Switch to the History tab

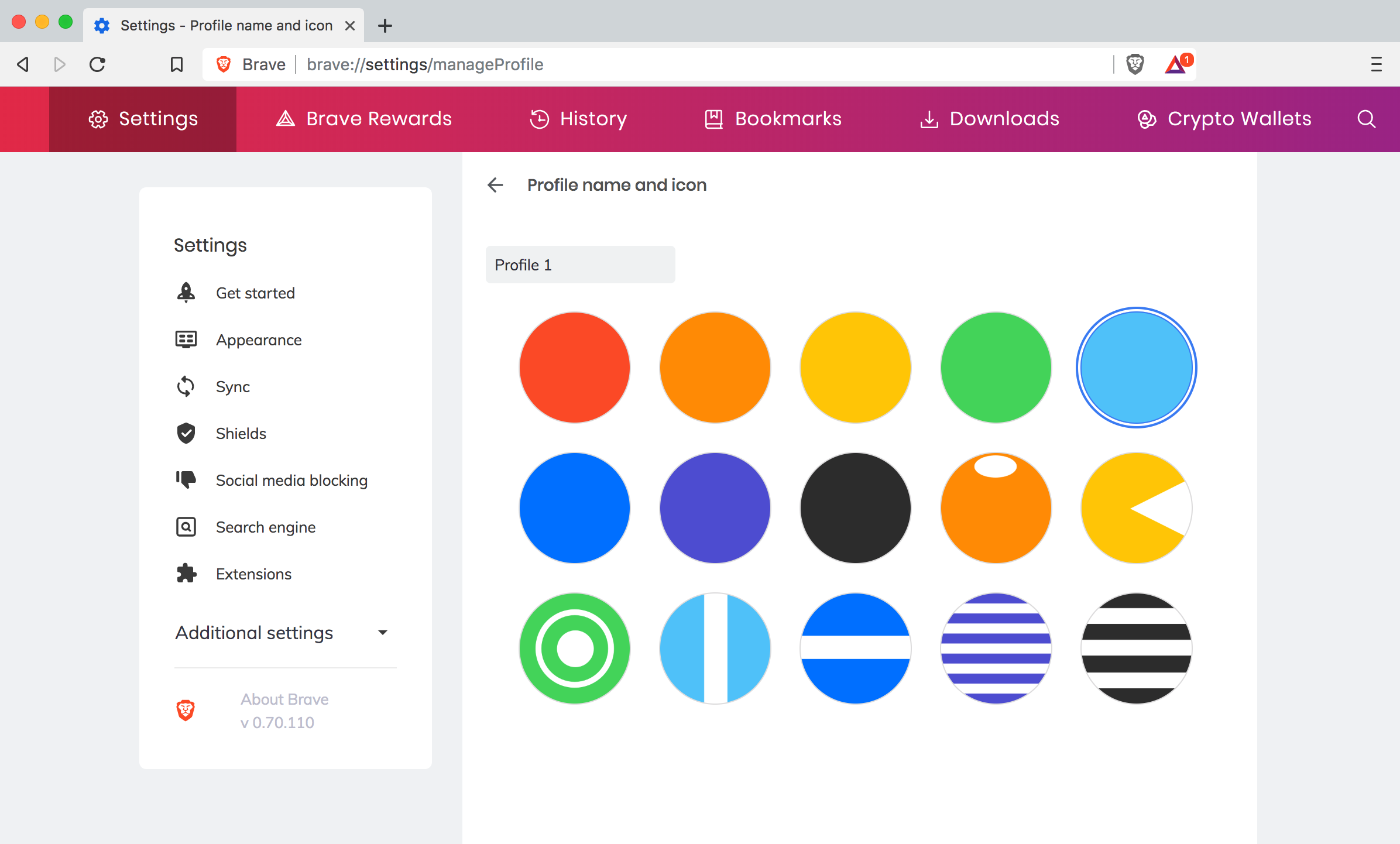coord(578,119)
